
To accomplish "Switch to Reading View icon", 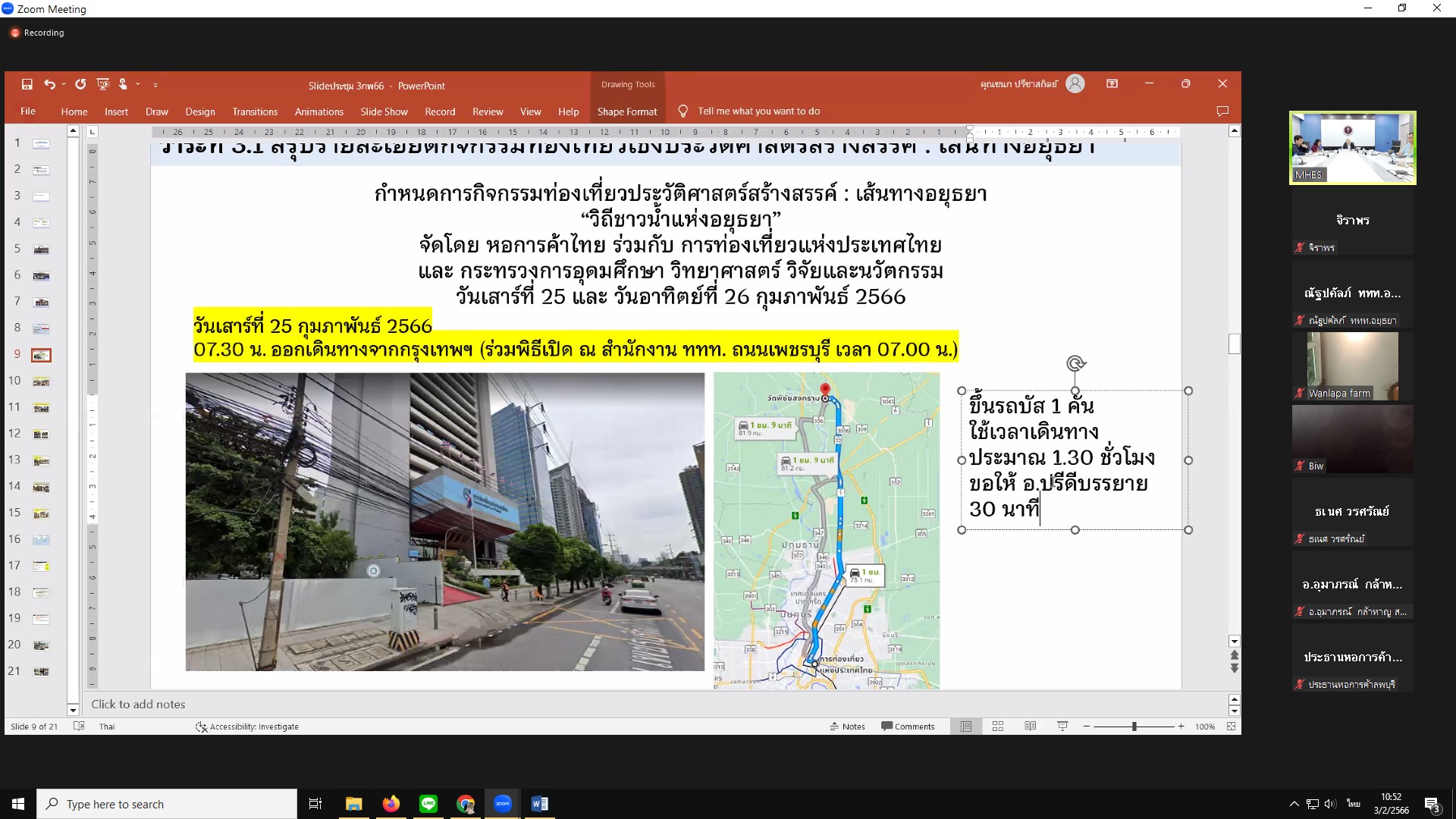I will coord(1030,726).
